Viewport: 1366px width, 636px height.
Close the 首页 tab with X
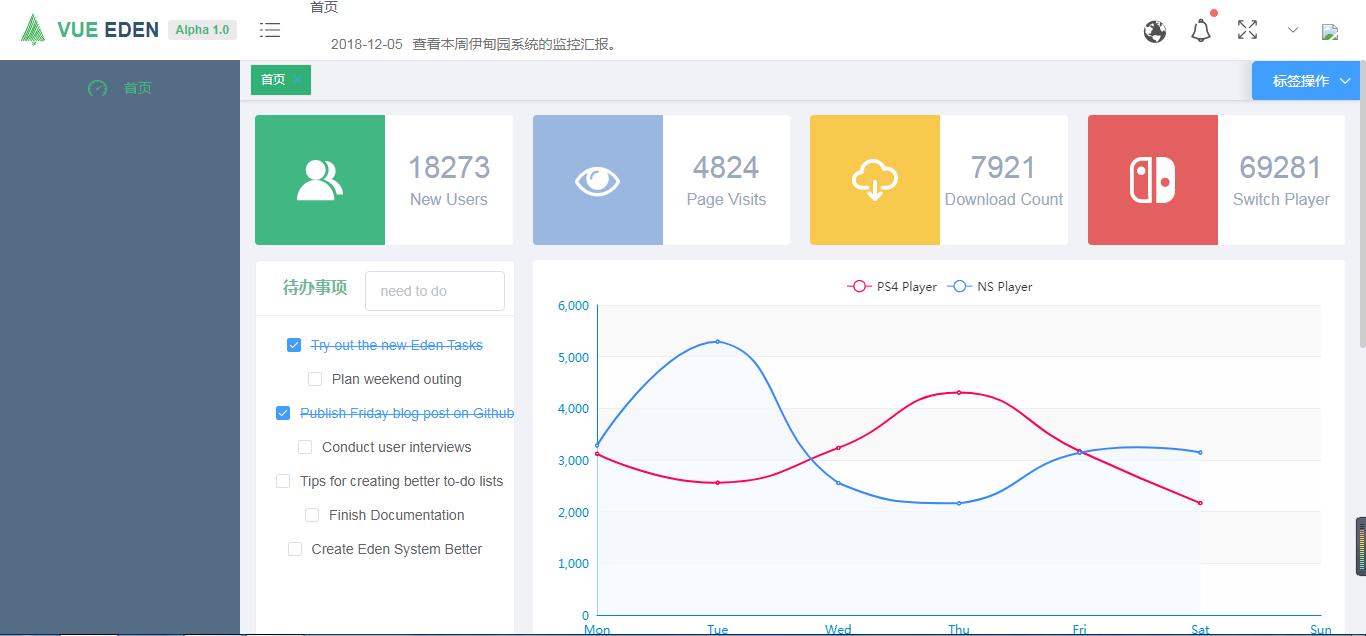[297, 80]
